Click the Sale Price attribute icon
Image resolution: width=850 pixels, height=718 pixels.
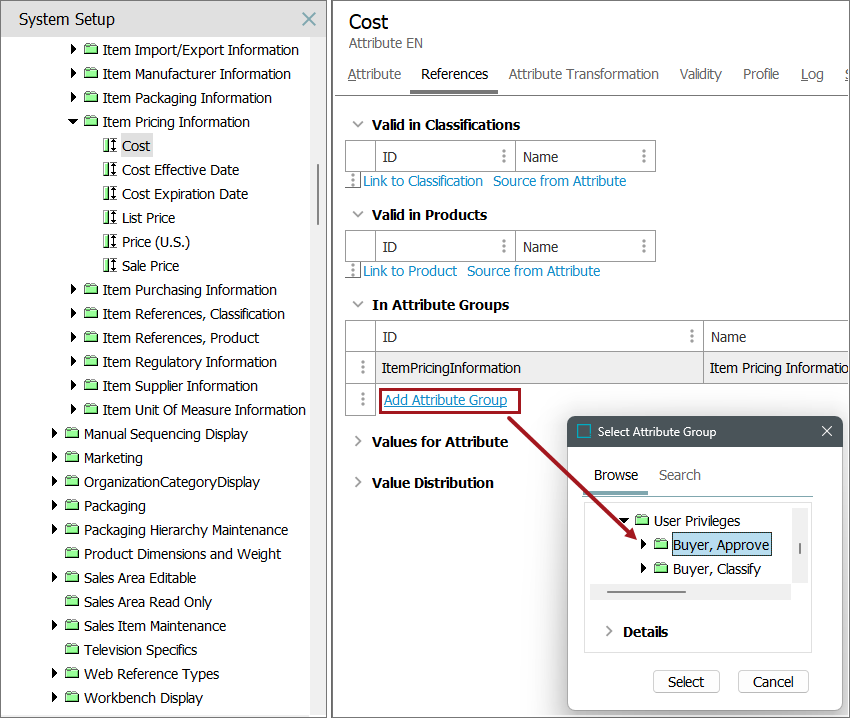(x=110, y=266)
